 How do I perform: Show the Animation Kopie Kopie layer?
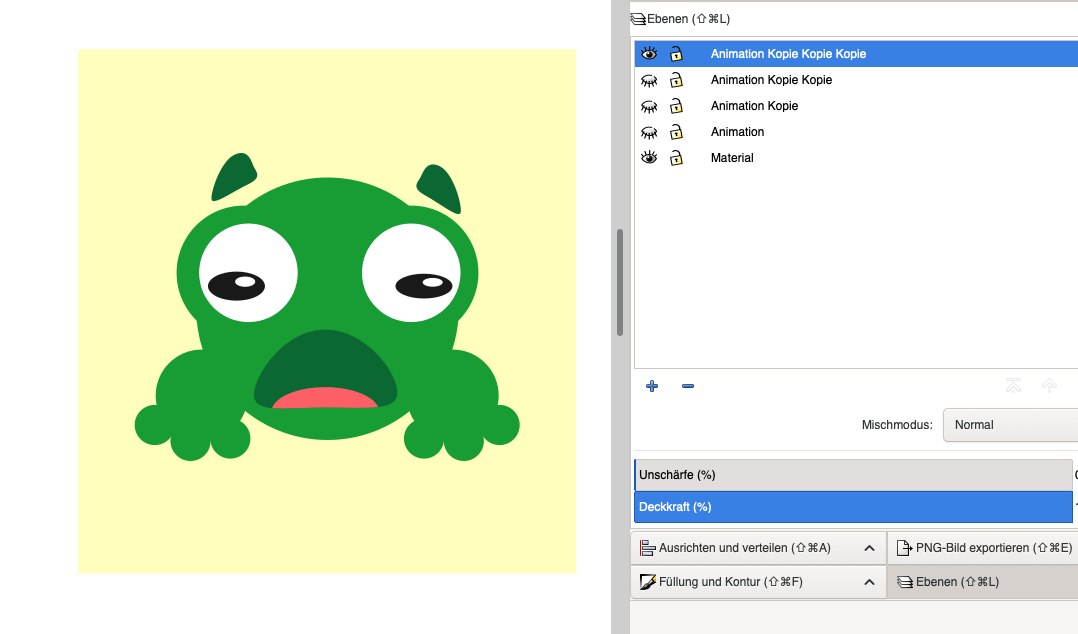[649, 80]
